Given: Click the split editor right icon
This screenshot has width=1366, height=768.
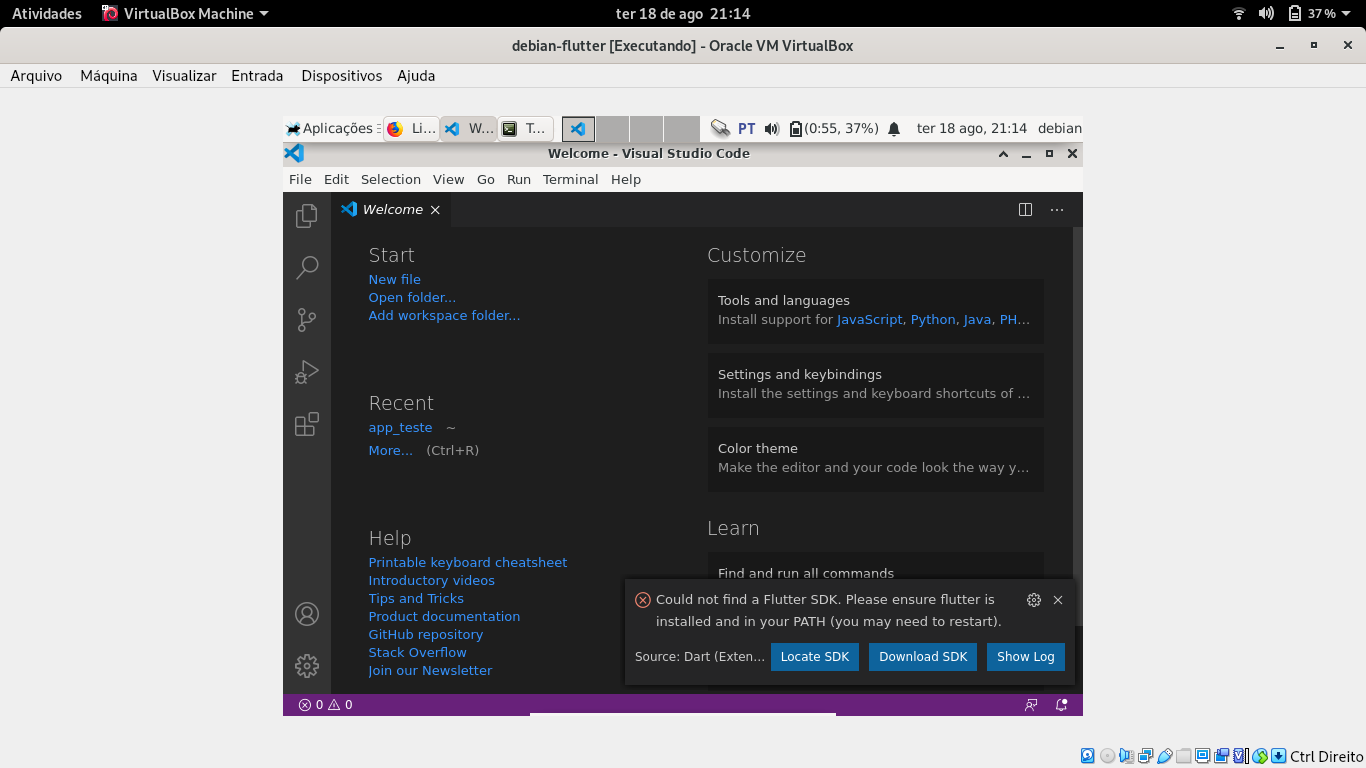Looking at the screenshot, I should click(x=1025, y=210).
